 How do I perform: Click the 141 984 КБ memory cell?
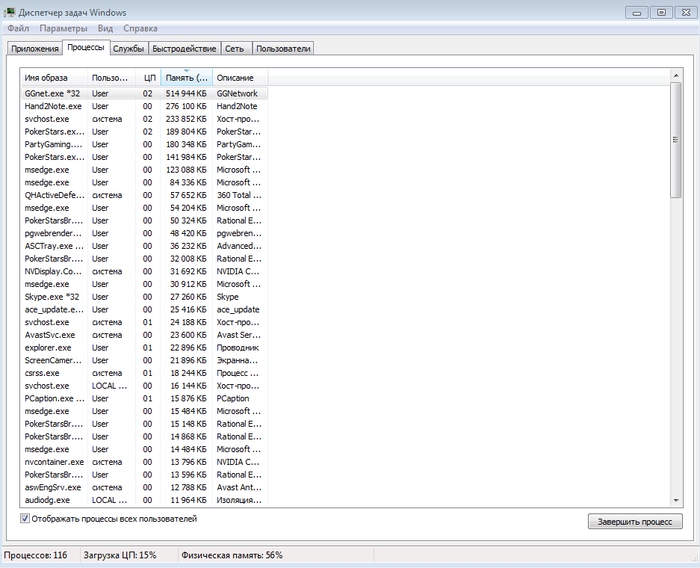tap(186, 157)
